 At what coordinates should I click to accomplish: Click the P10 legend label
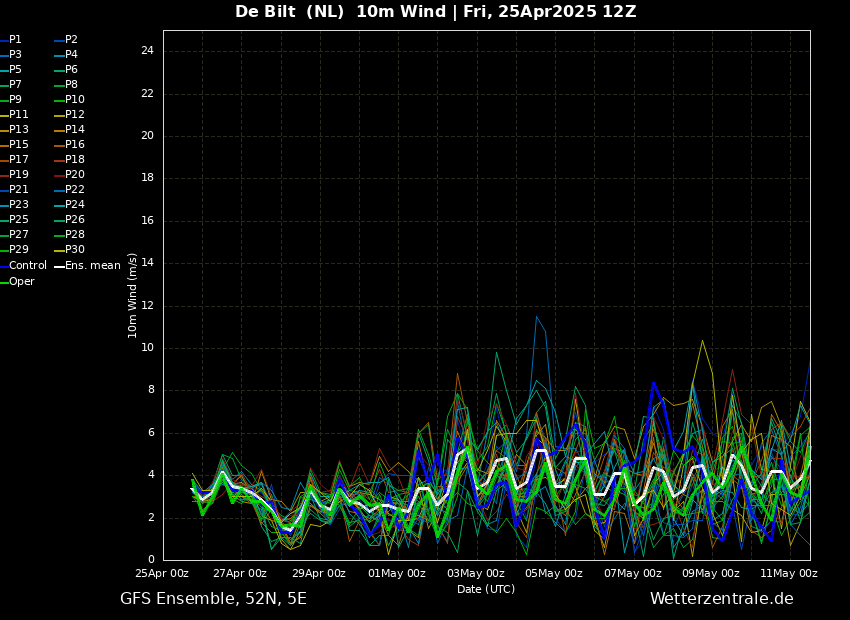74,100
